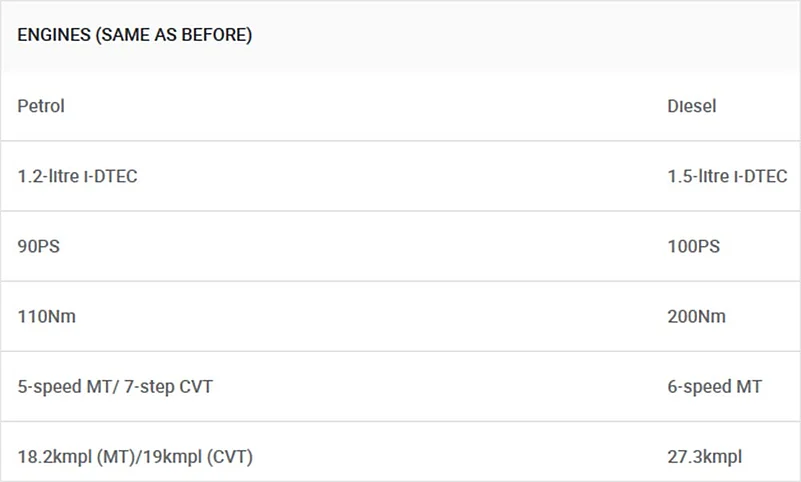801x482 pixels.
Task: Click the 200Nm torque value
Action: click(697, 316)
